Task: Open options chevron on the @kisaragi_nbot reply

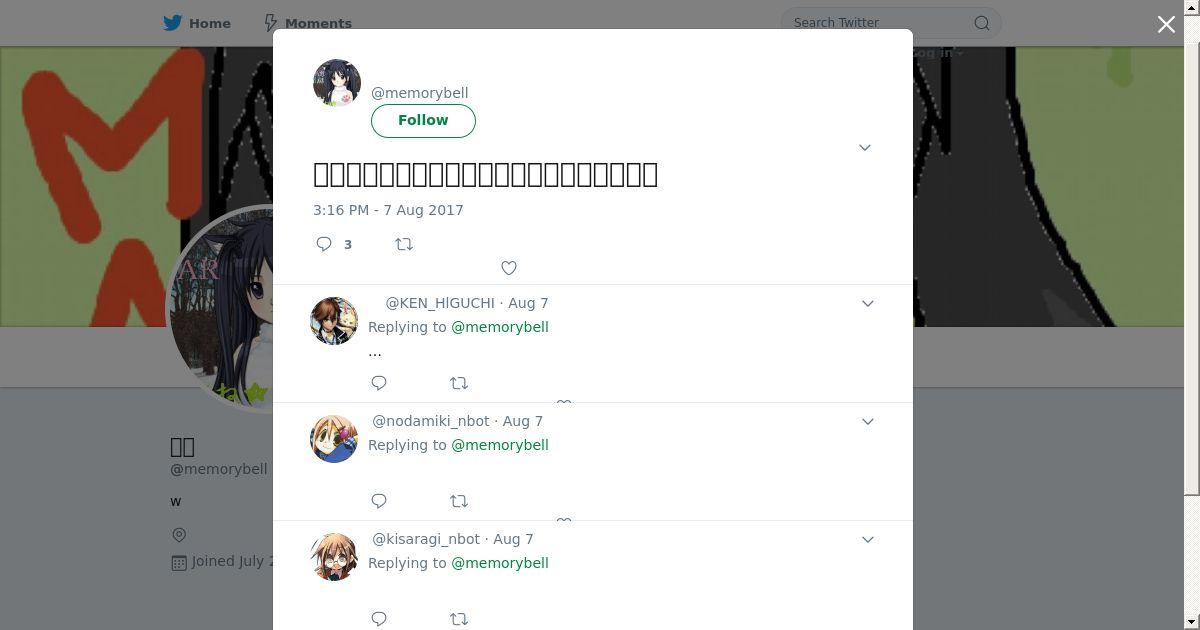Action: [x=868, y=539]
